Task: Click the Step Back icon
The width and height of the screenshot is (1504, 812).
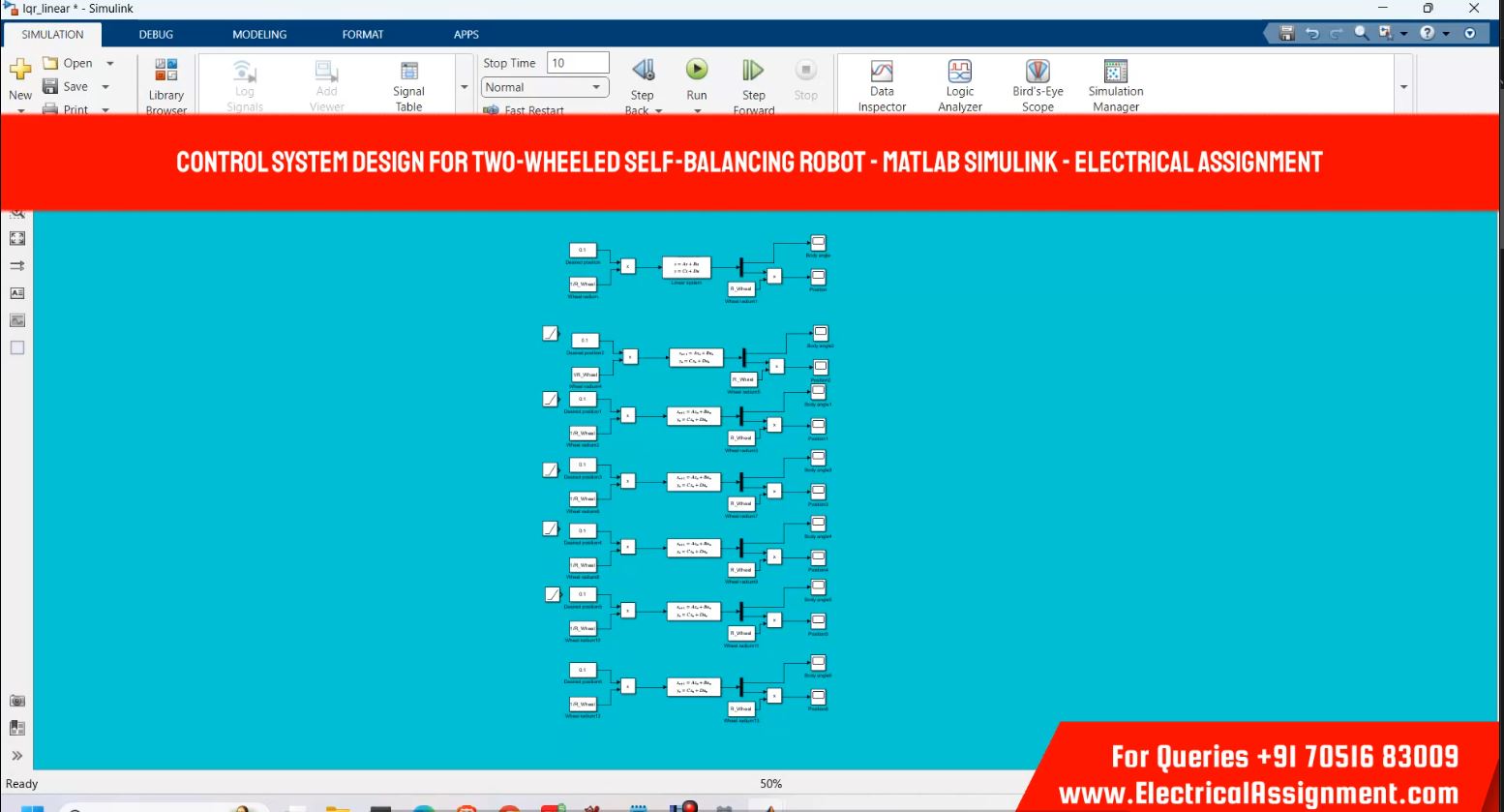Action: [643, 71]
